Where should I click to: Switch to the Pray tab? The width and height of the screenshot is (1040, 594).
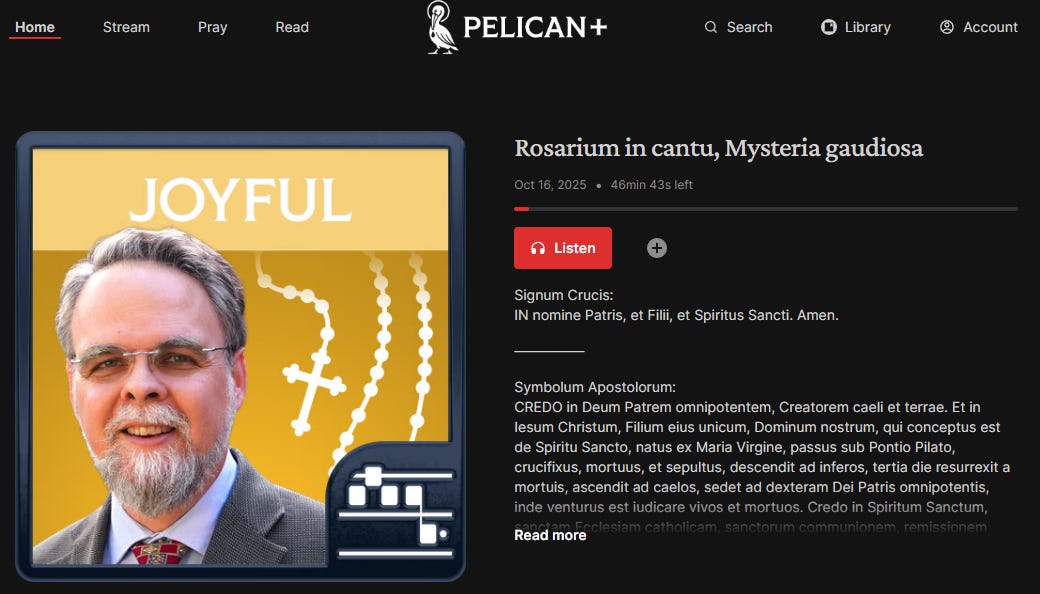click(x=212, y=27)
